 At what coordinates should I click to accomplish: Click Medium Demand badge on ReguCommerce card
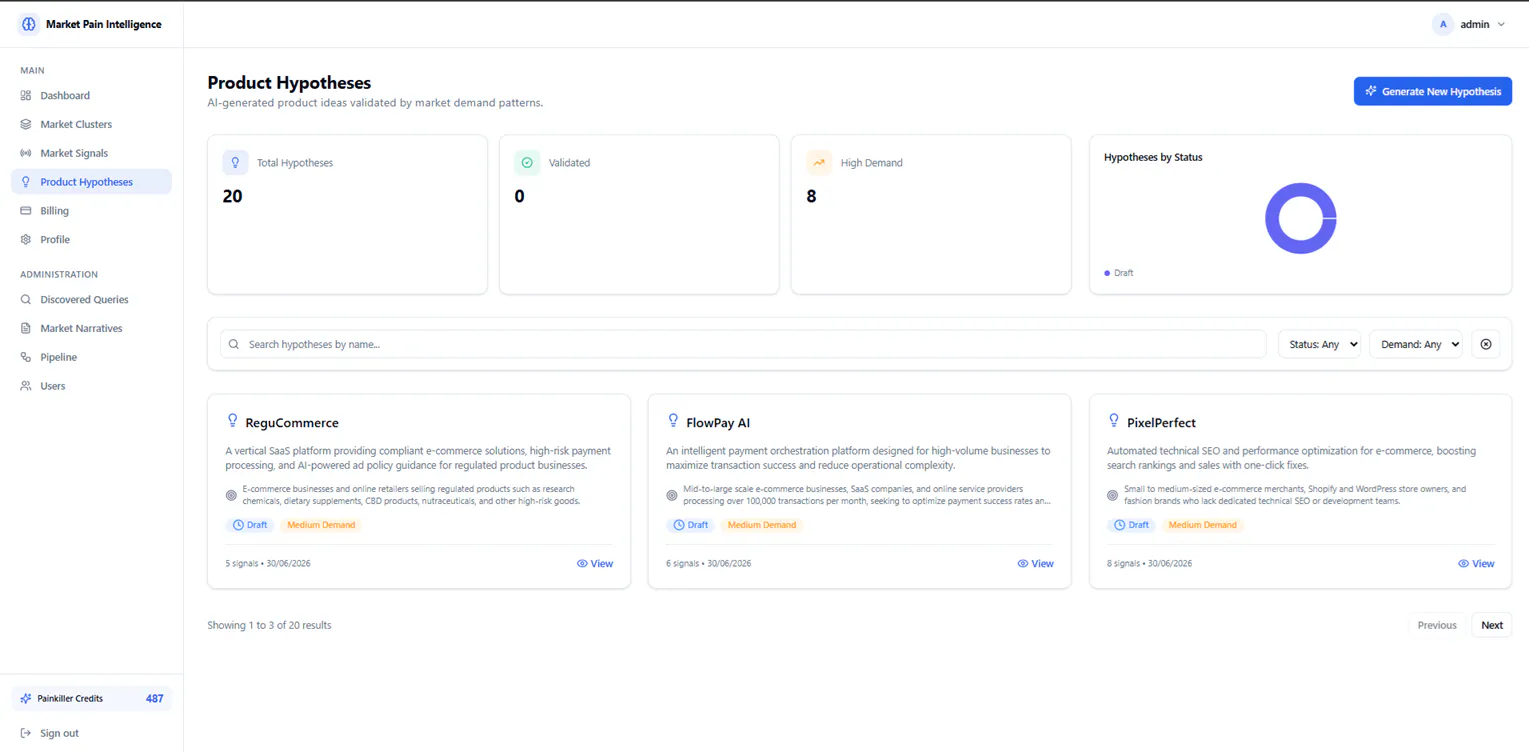coord(321,525)
